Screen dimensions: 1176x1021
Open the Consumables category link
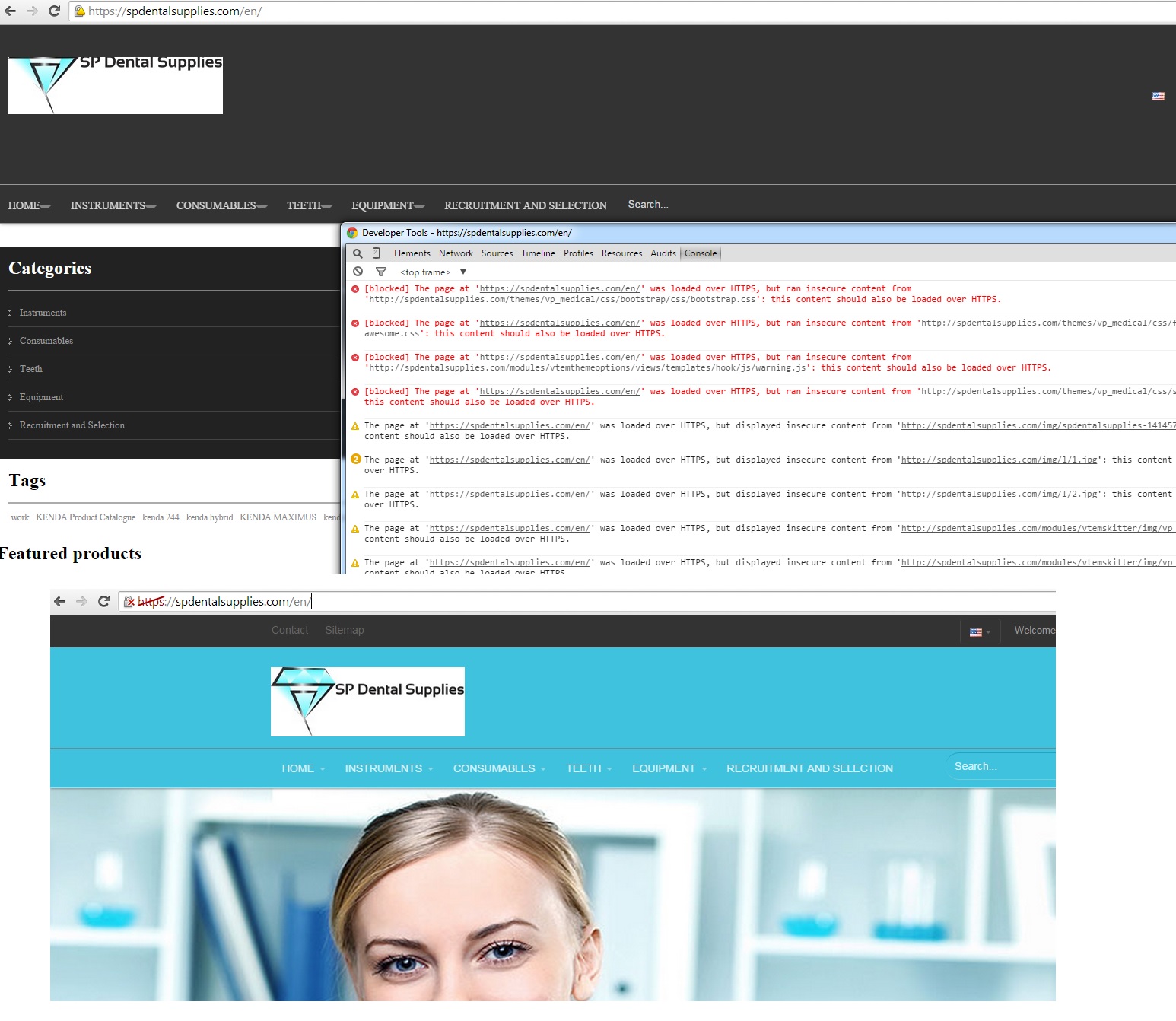point(46,341)
